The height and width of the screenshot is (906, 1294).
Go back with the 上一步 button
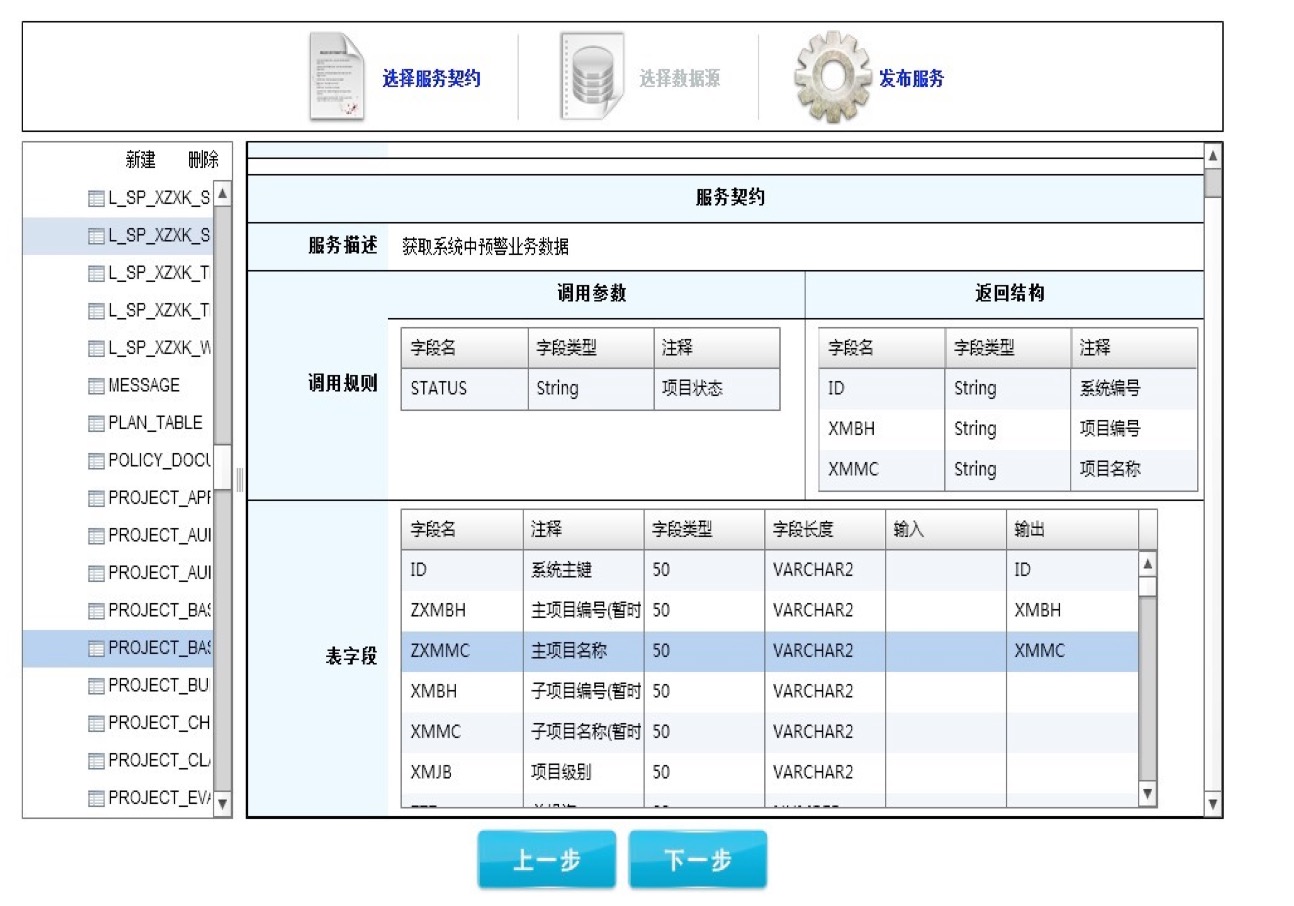pos(546,860)
